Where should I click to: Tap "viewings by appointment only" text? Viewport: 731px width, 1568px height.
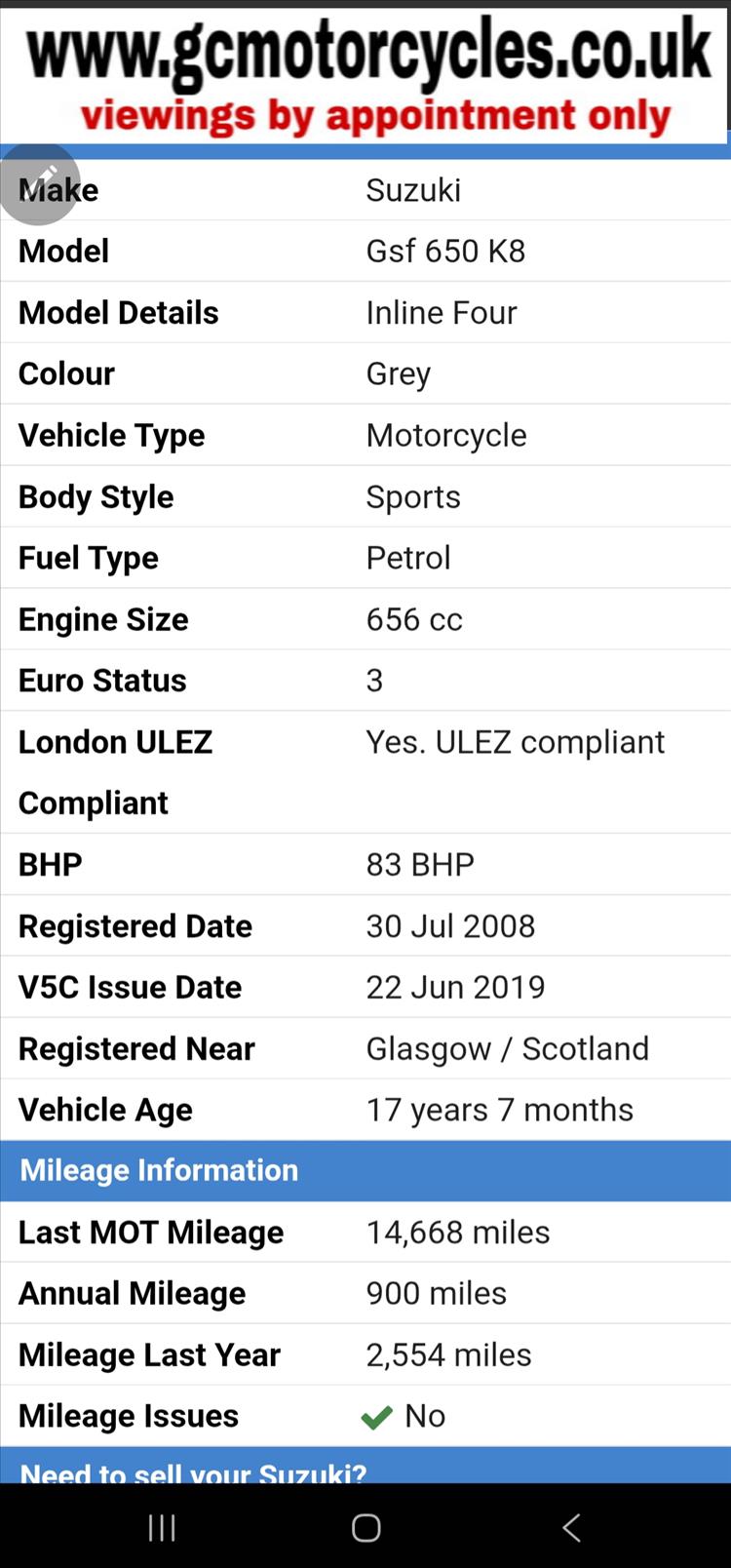point(375,117)
